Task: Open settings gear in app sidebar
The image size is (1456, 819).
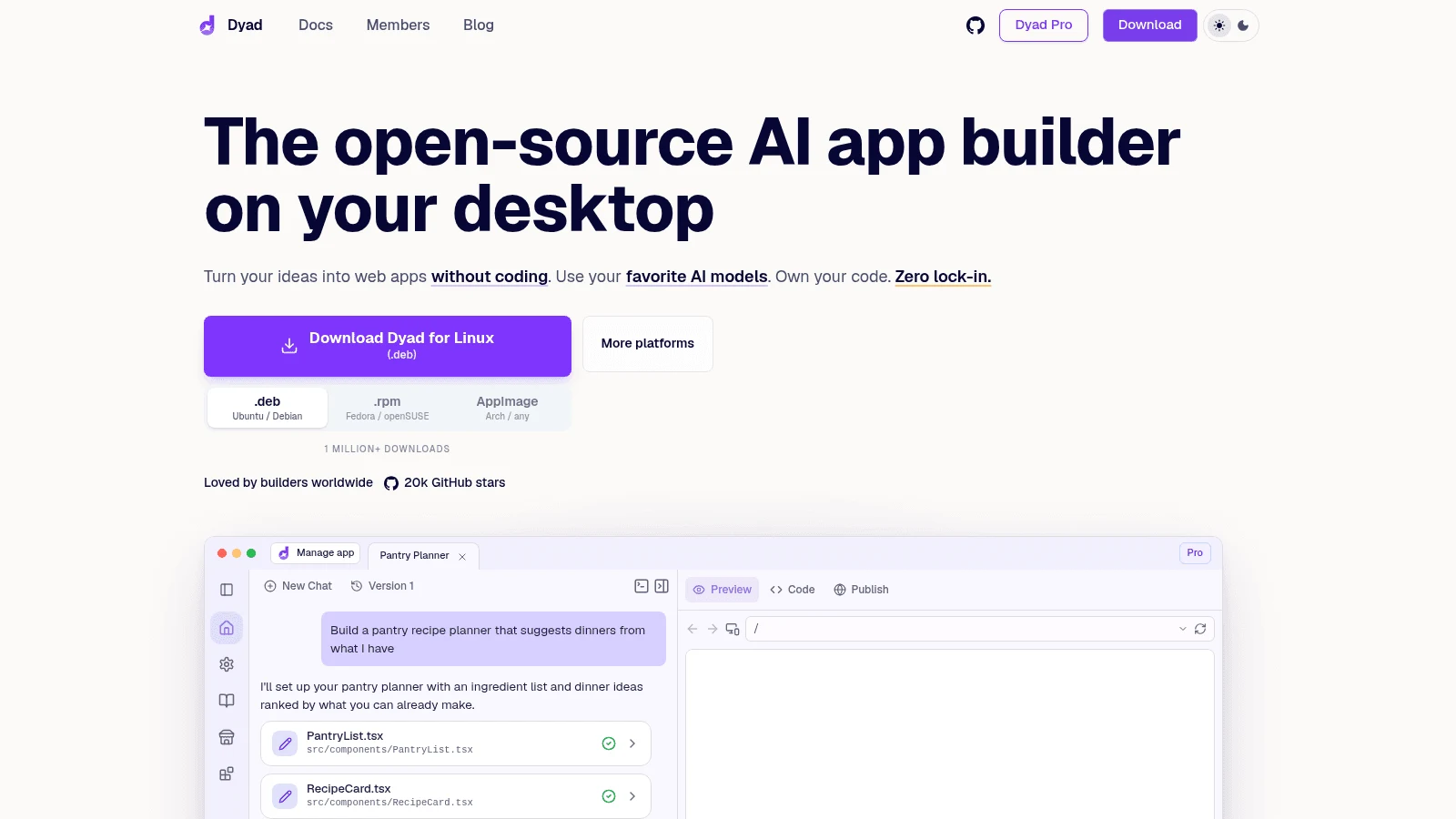Action: point(227,664)
